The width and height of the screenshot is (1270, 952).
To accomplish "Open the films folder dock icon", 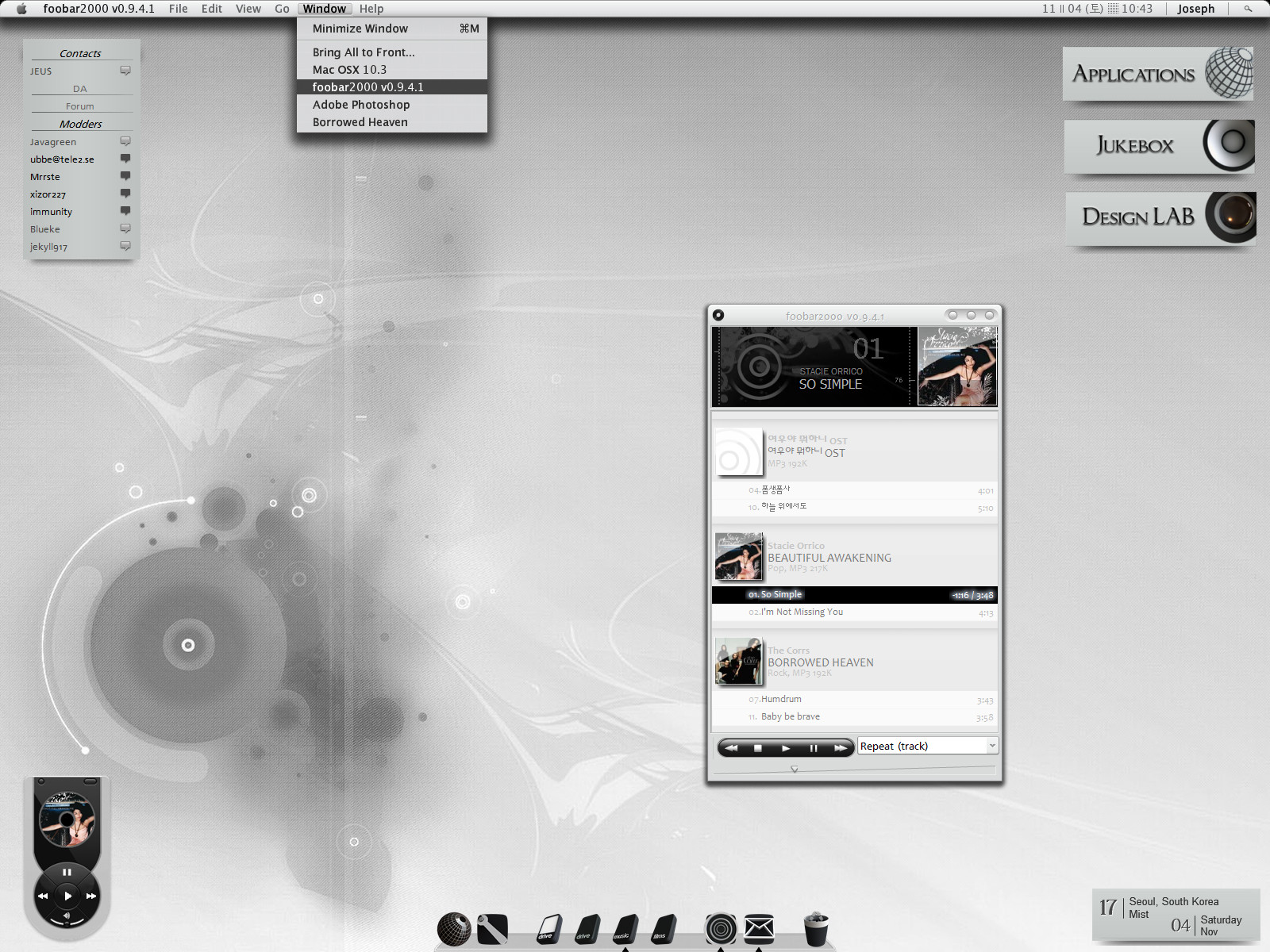I will pyautogui.click(x=663, y=929).
